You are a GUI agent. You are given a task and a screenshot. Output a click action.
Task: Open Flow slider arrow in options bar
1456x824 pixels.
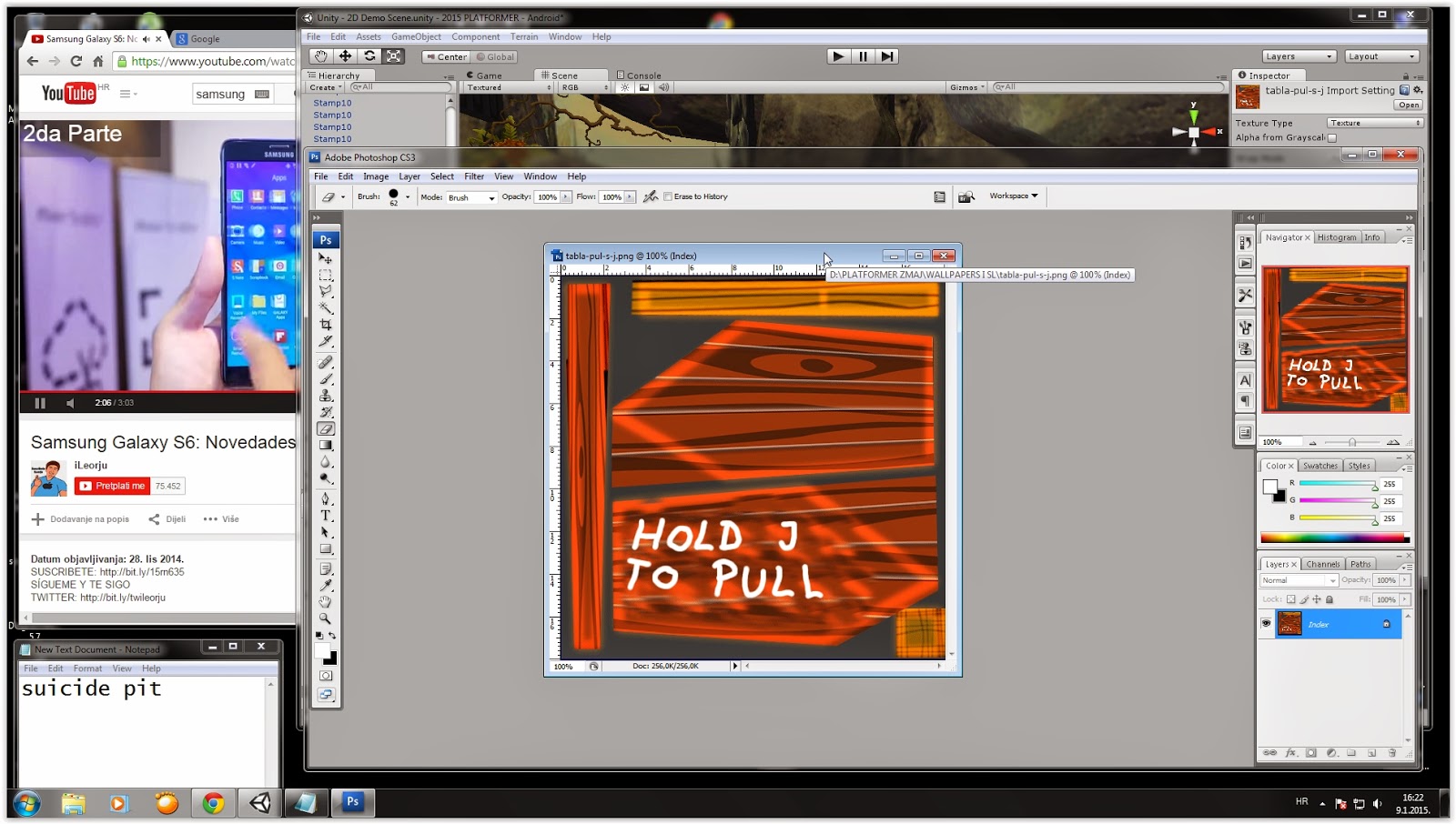(630, 196)
